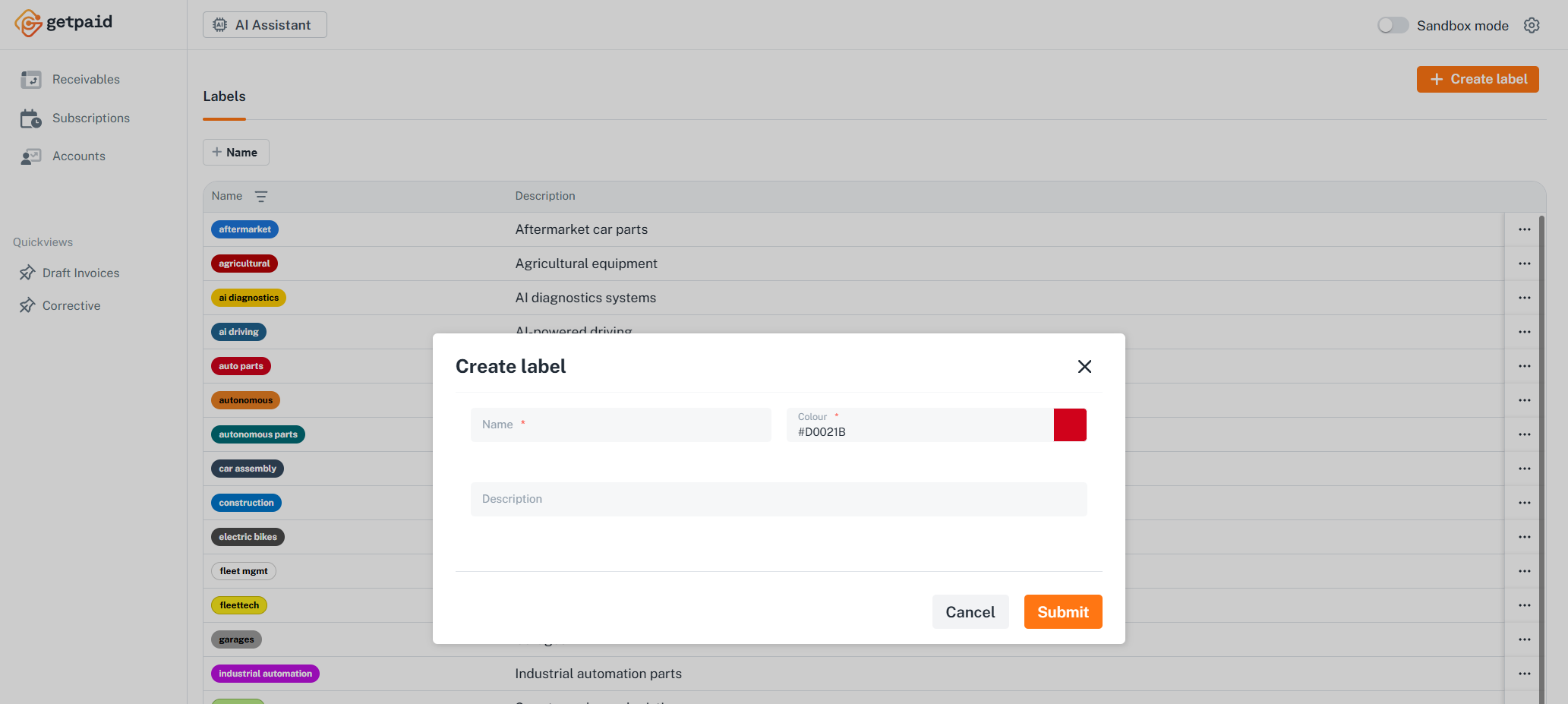Click Aftermarket car parts description

(x=582, y=229)
